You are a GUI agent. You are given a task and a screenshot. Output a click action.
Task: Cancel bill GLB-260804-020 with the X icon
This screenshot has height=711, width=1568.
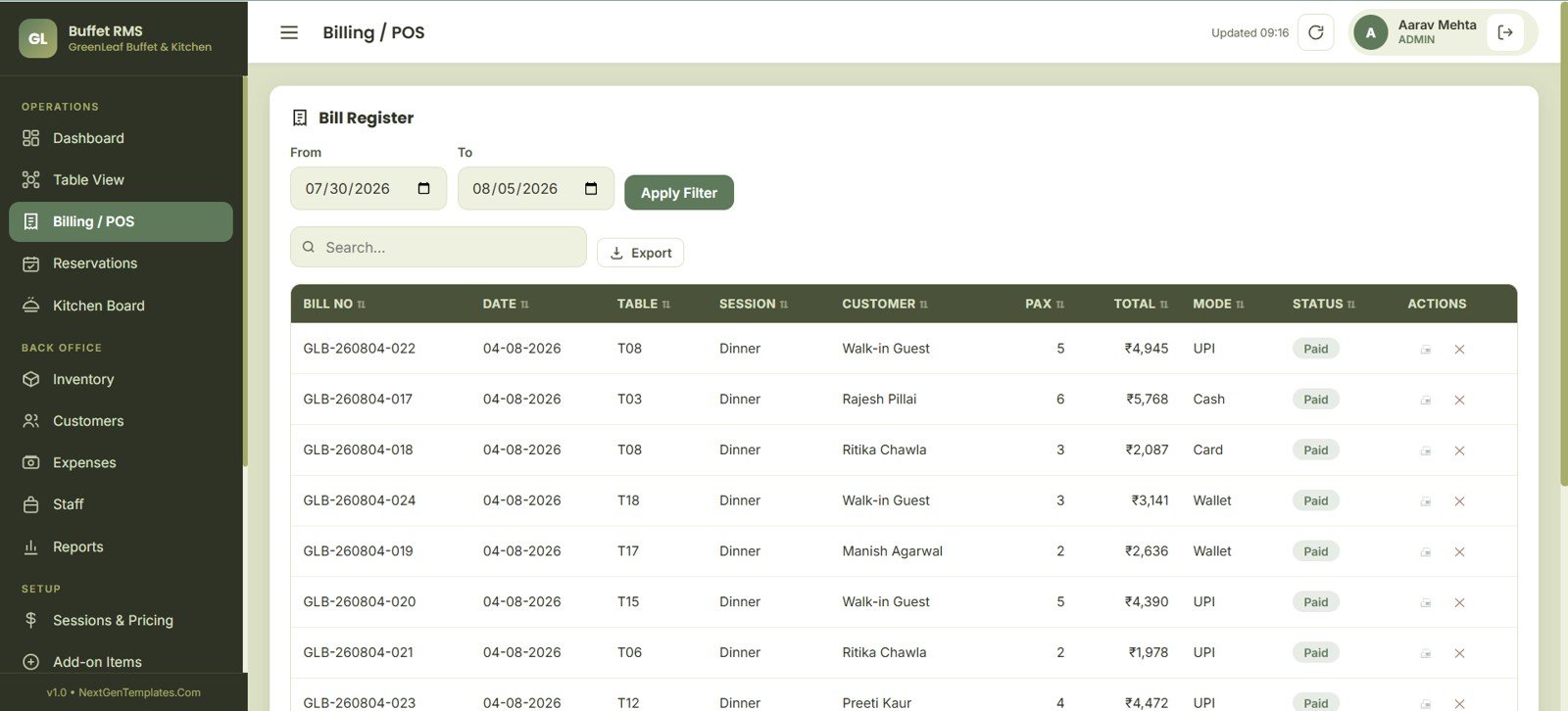[1459, 602]
